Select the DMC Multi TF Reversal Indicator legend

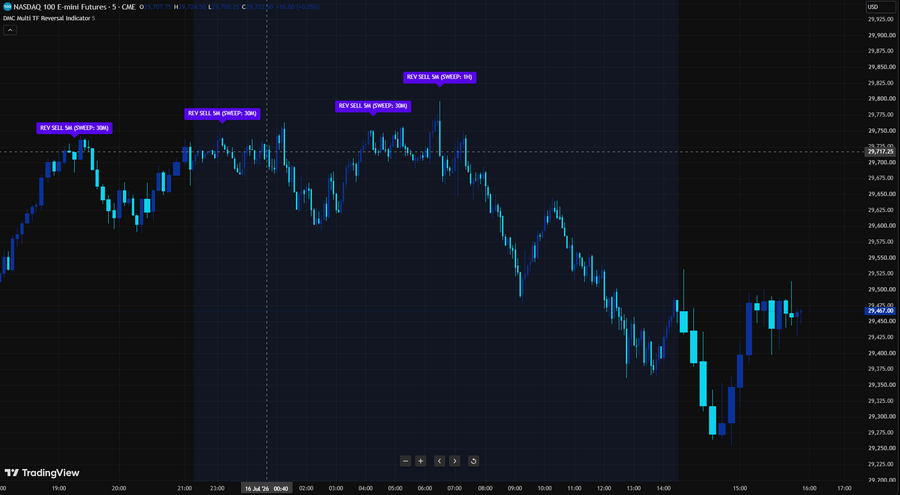(47, 18)
